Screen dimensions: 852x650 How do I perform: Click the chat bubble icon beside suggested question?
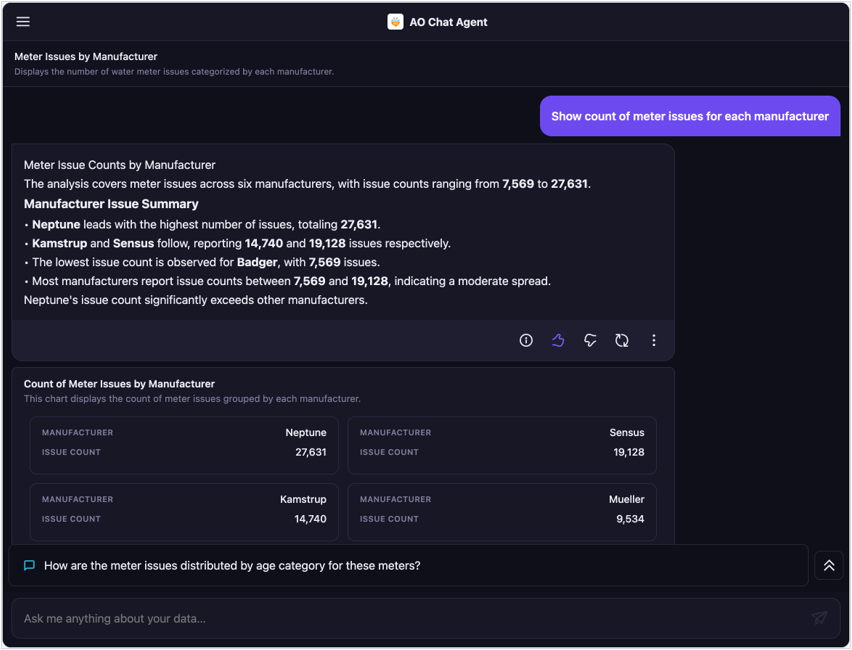[29, 565]
